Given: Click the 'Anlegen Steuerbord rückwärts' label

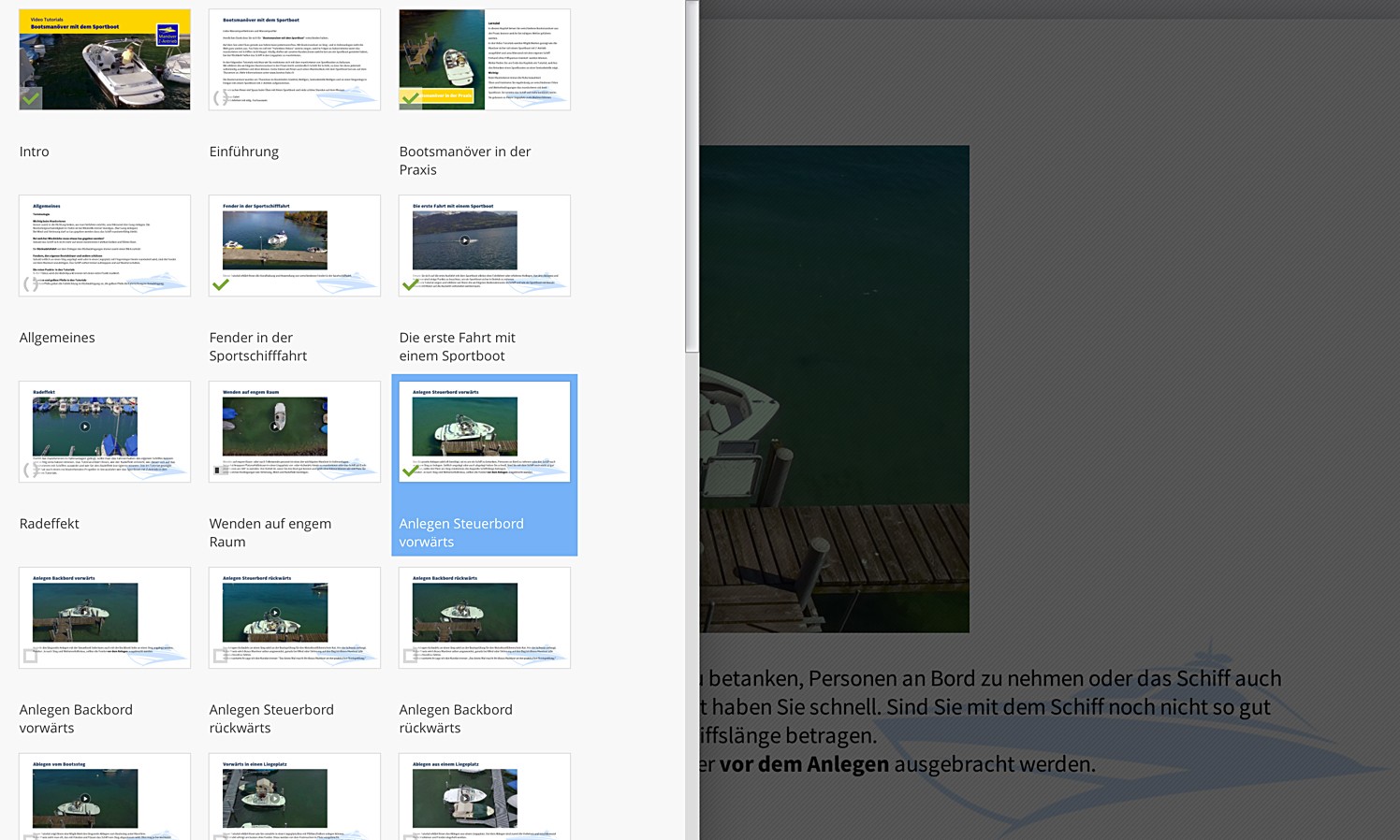Looking at the screenshot, I should [271, 719].
